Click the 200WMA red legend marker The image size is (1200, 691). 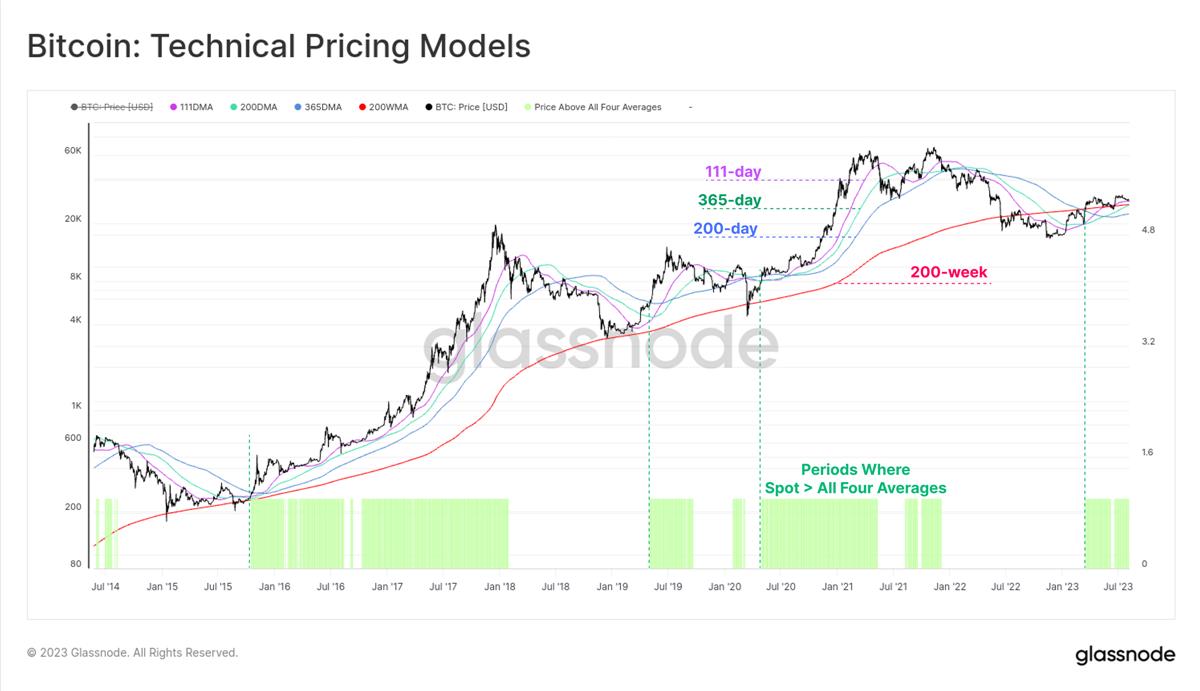[361, 106]
